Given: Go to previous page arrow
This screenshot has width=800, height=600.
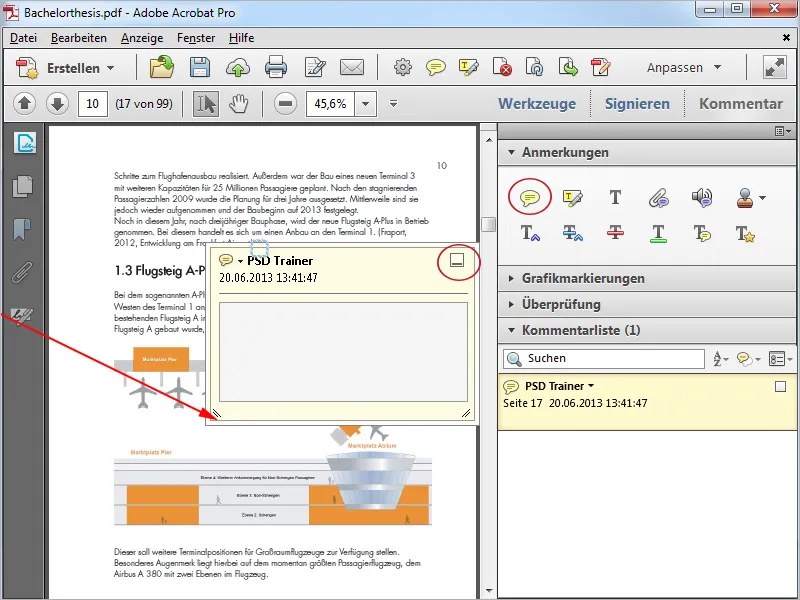Looking at the screenshot, I should coord(24,104).
